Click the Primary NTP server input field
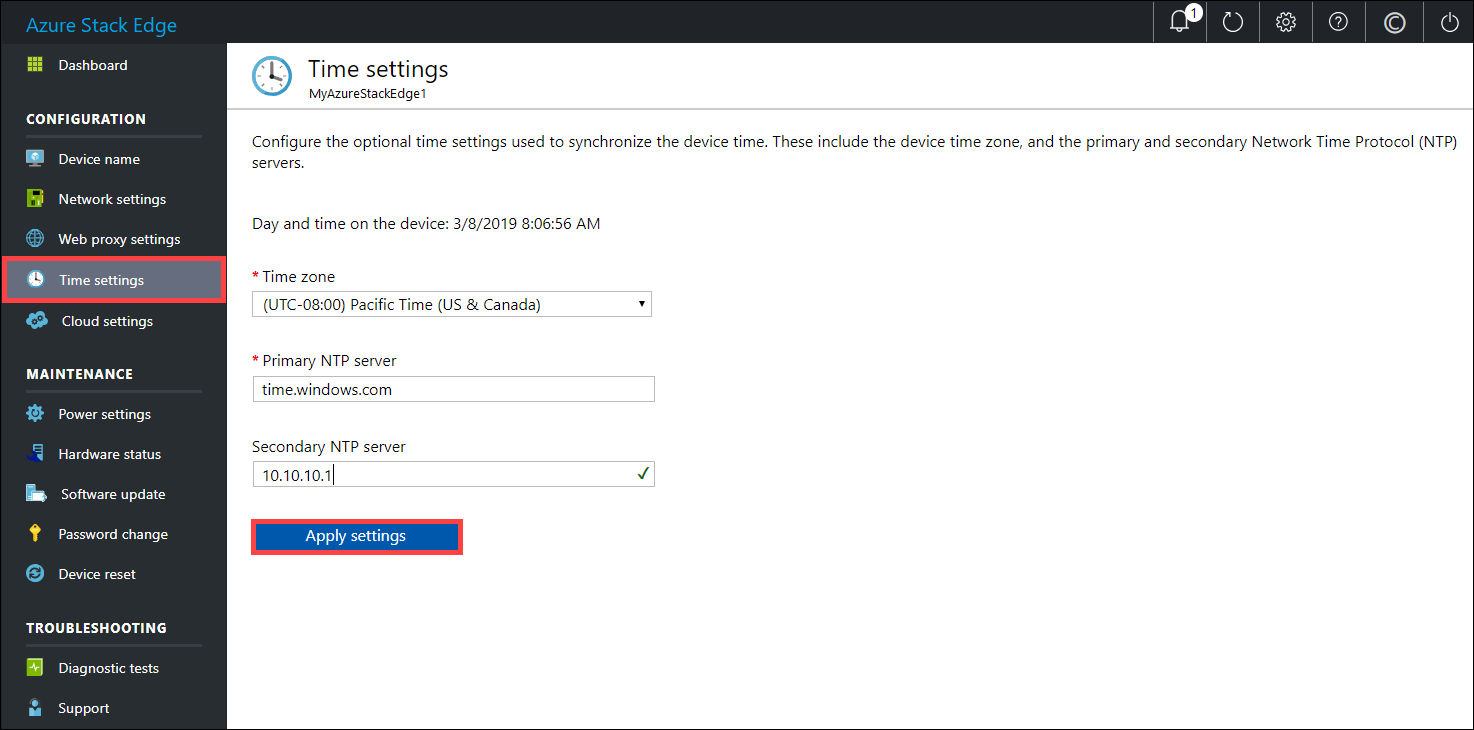Image resolution: width=1474 pixels, height=730 pixels. pyautogui.click(x=453, y=389)
